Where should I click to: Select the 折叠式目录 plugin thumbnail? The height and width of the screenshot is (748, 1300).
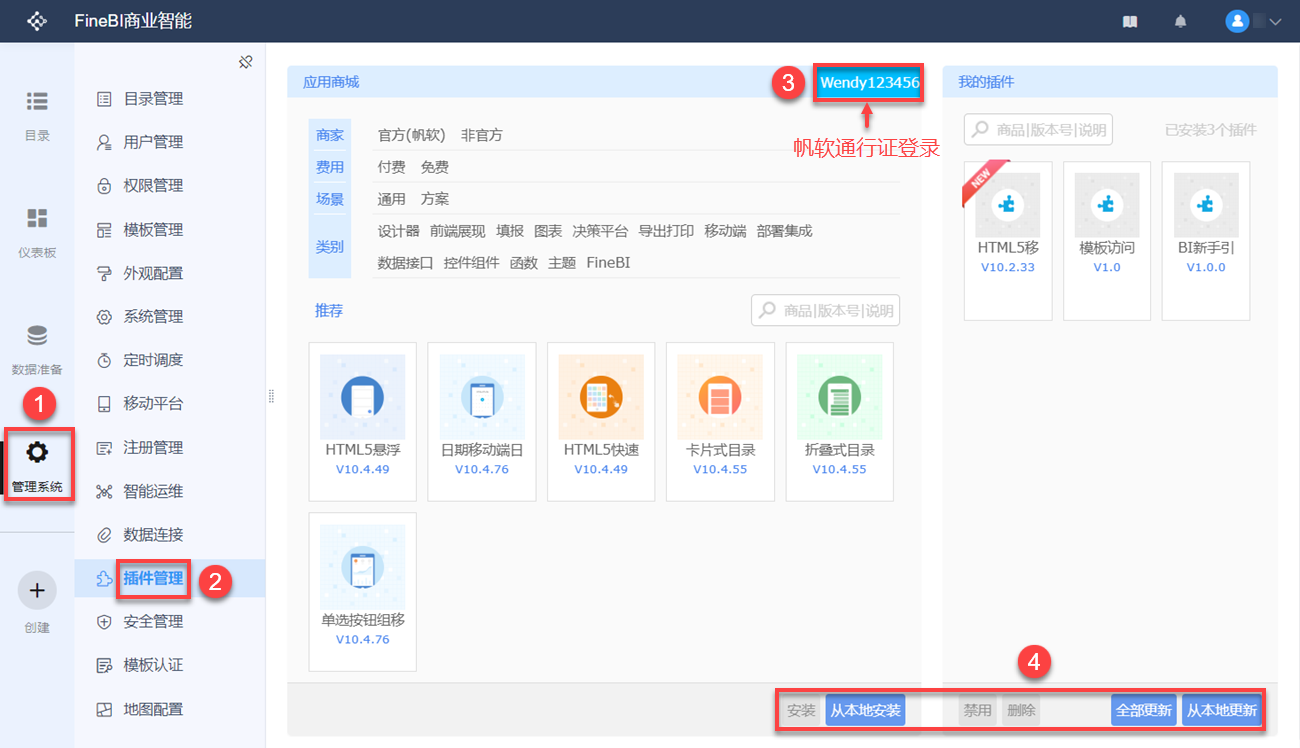click(839, 397)
